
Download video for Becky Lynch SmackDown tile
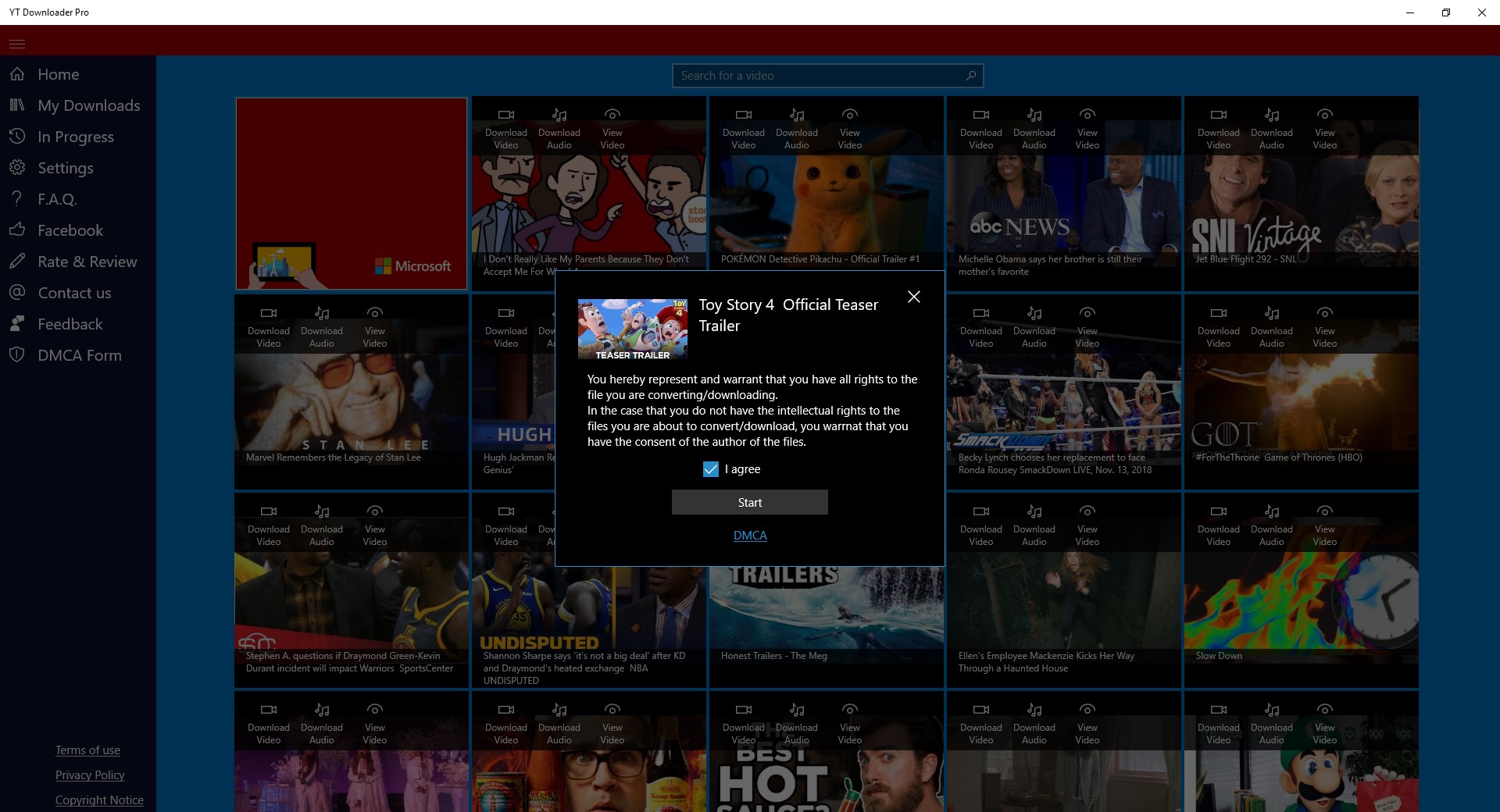pos(981,327)
